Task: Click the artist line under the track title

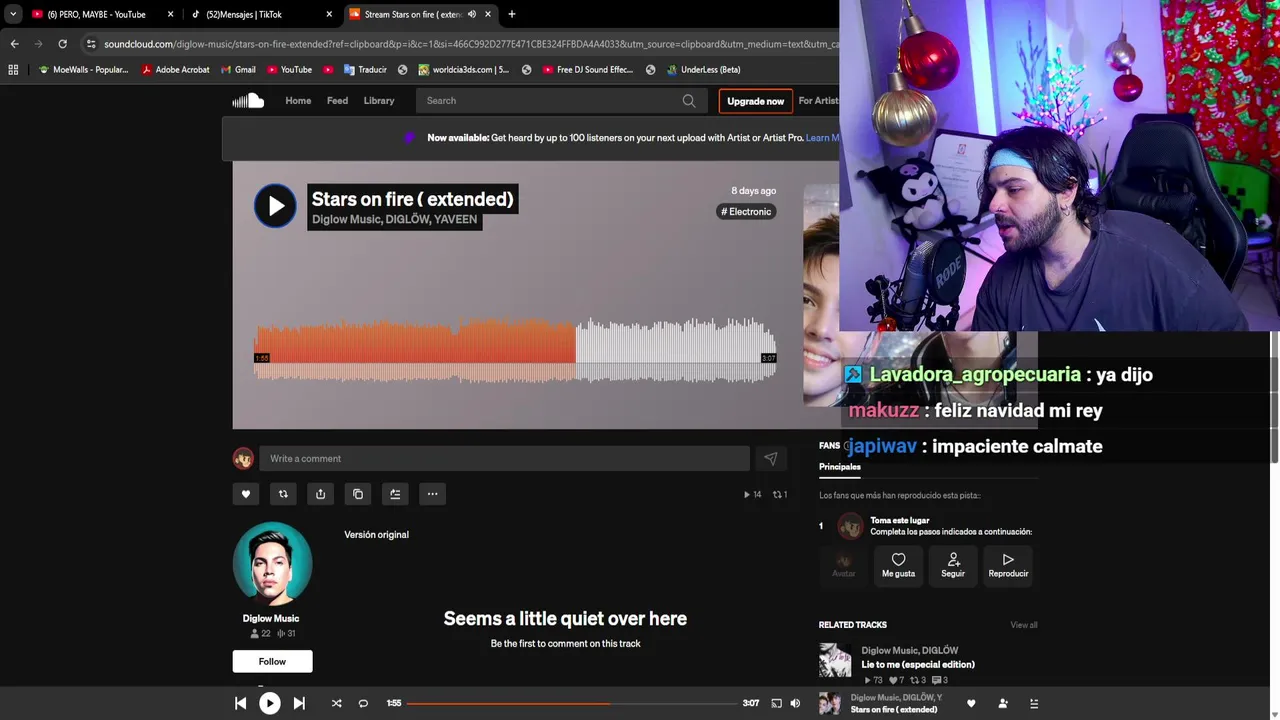Action: [x=394, y=219]
